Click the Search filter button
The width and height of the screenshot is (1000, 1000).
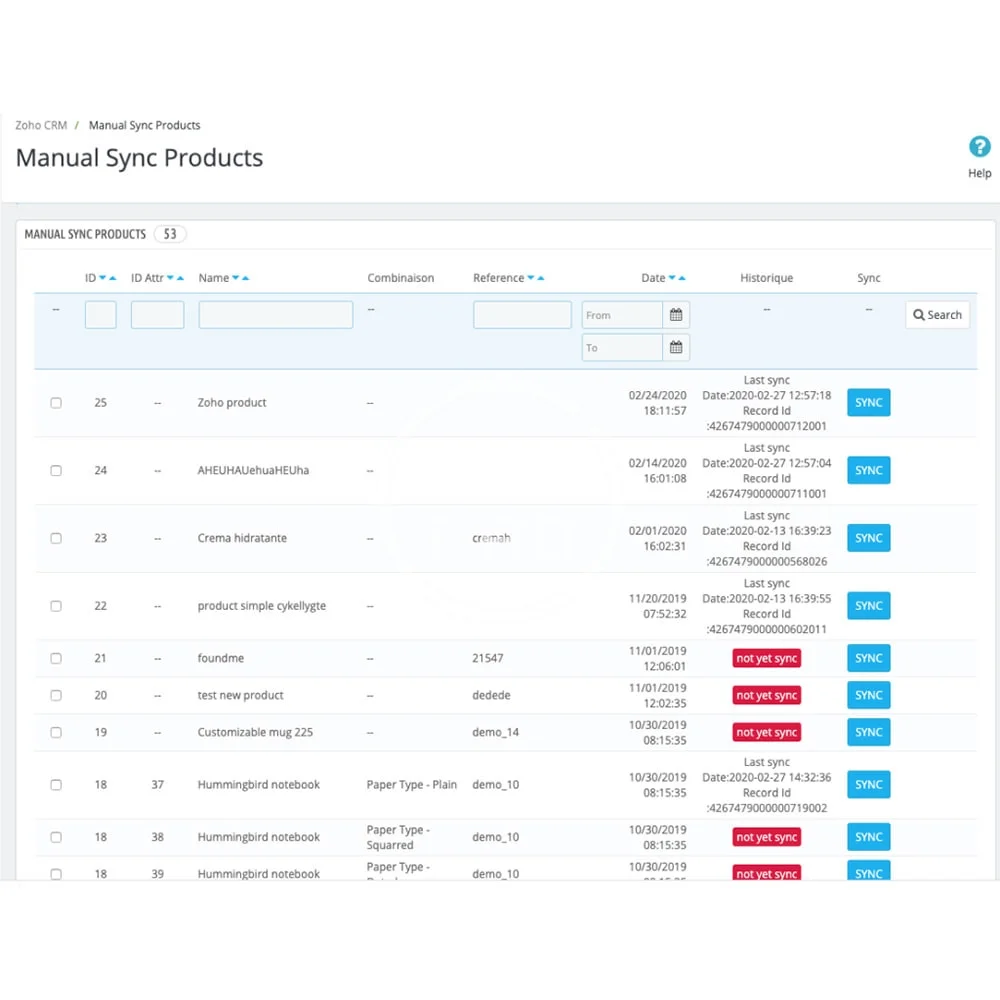[x=937, y=315]
